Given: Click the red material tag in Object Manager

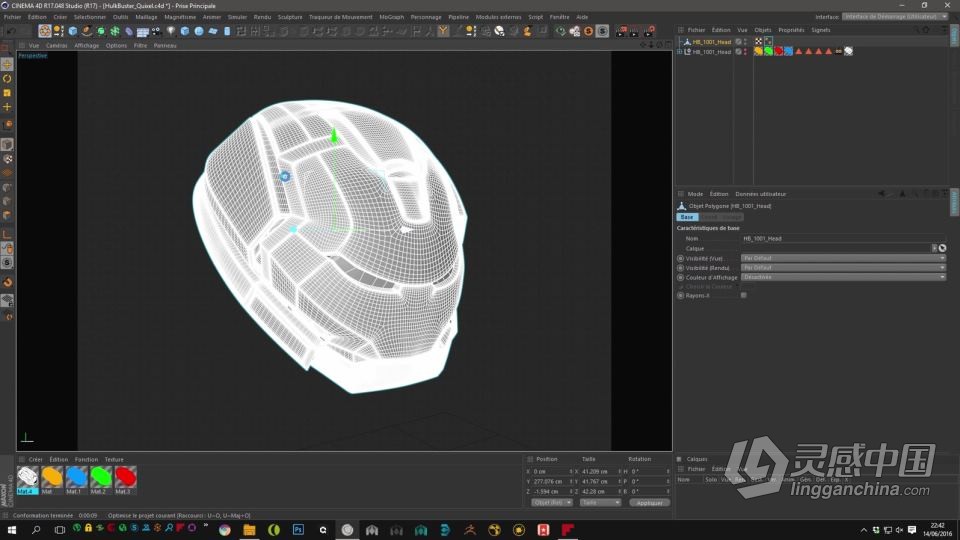Looking at the screenshot, I should click(x=778, y=51).
